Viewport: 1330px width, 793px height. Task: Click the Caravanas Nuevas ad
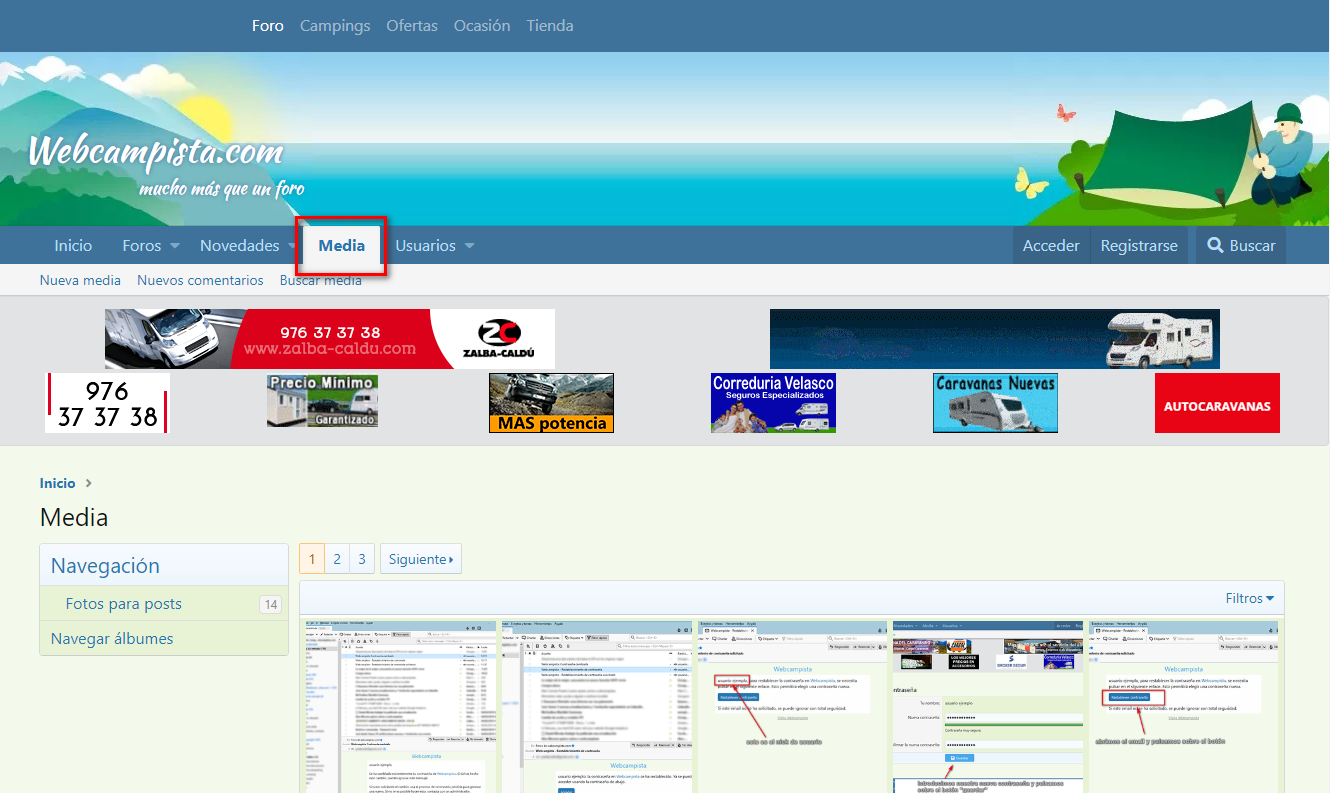click(x=995, y=403)
